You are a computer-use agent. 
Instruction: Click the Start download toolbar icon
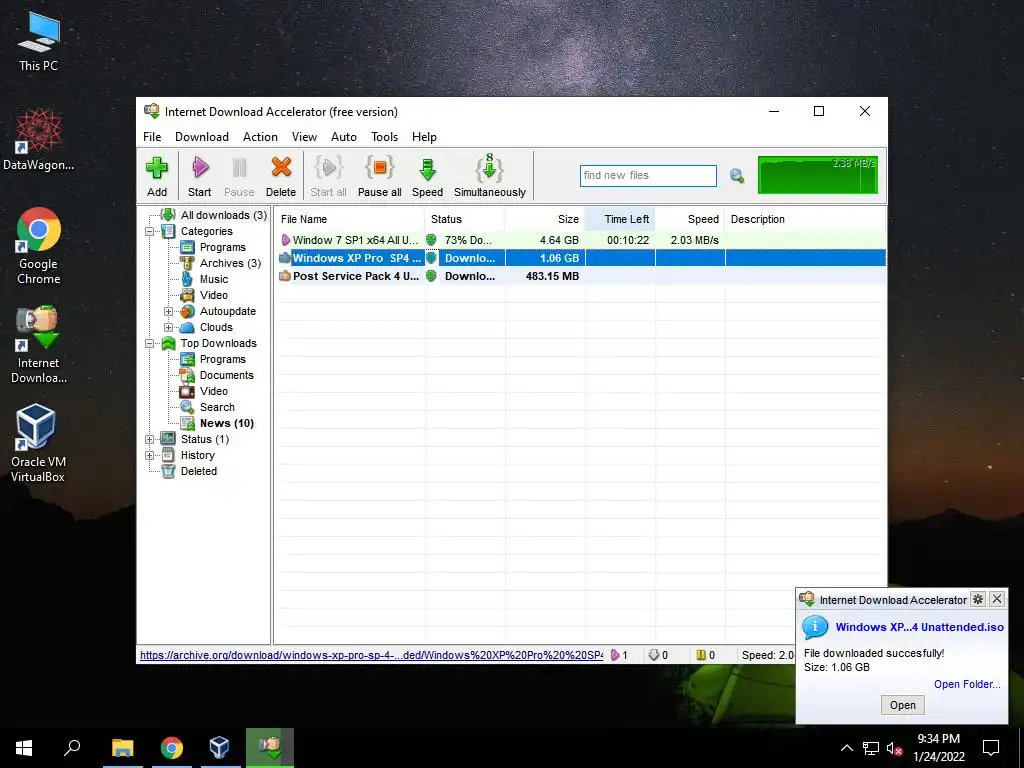tap(200, 168)
